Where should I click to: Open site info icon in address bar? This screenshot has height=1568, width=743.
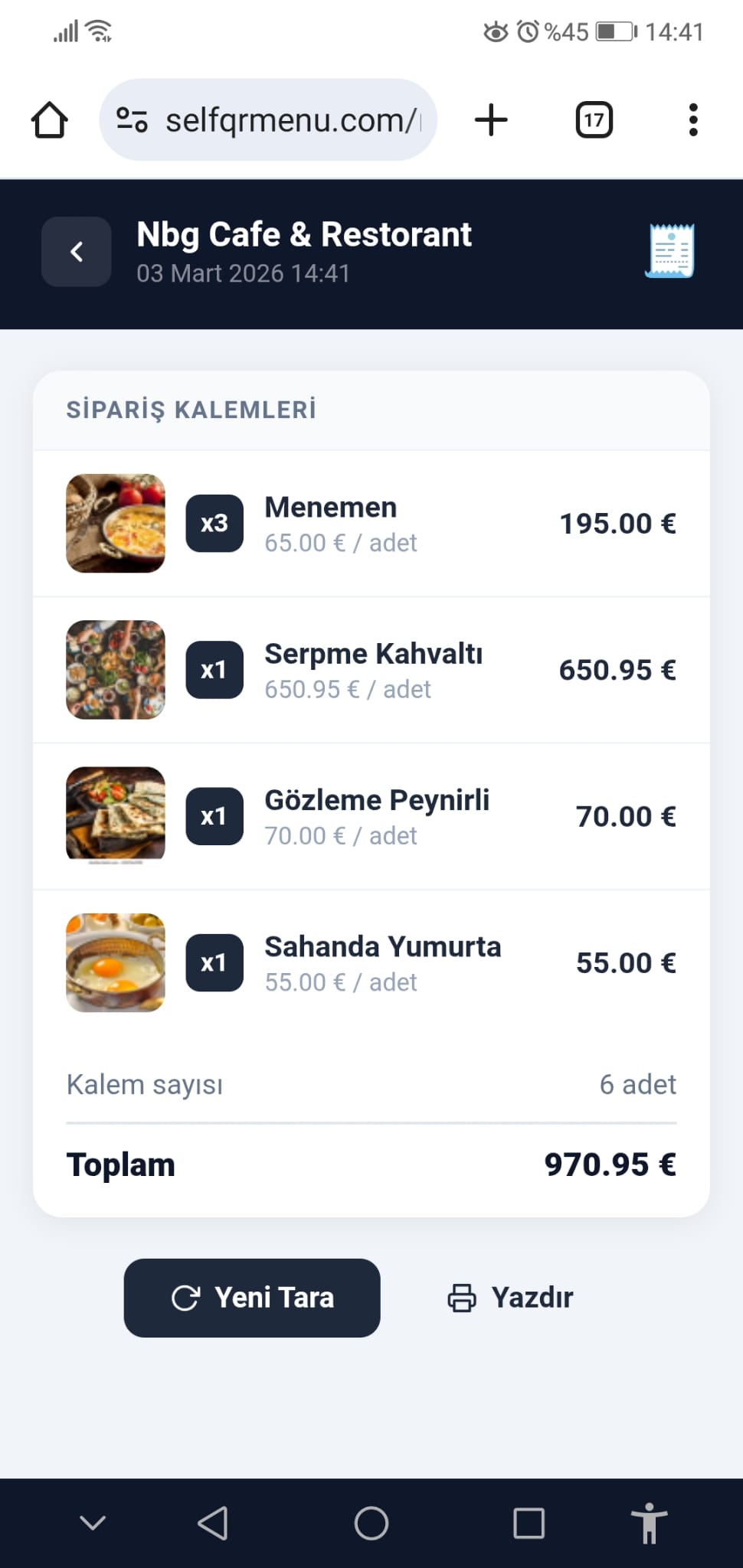(x=132, y=120)
